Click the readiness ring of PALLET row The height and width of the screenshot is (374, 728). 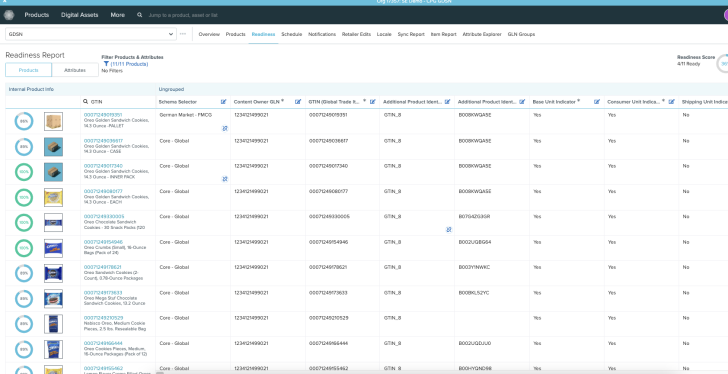[x=24, y=122]
